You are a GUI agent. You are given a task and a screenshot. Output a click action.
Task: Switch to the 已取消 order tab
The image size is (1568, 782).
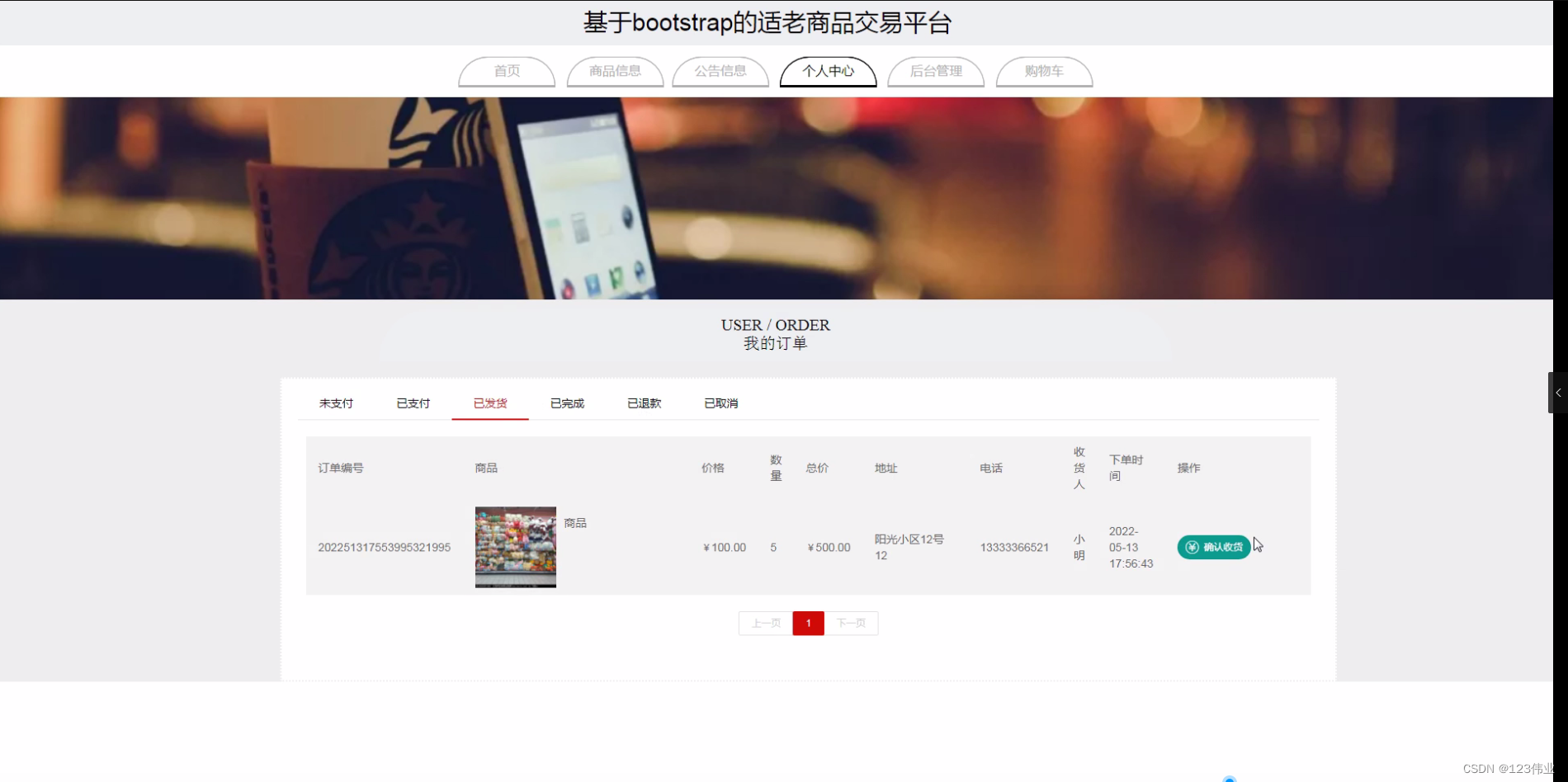tap(720, 403)
